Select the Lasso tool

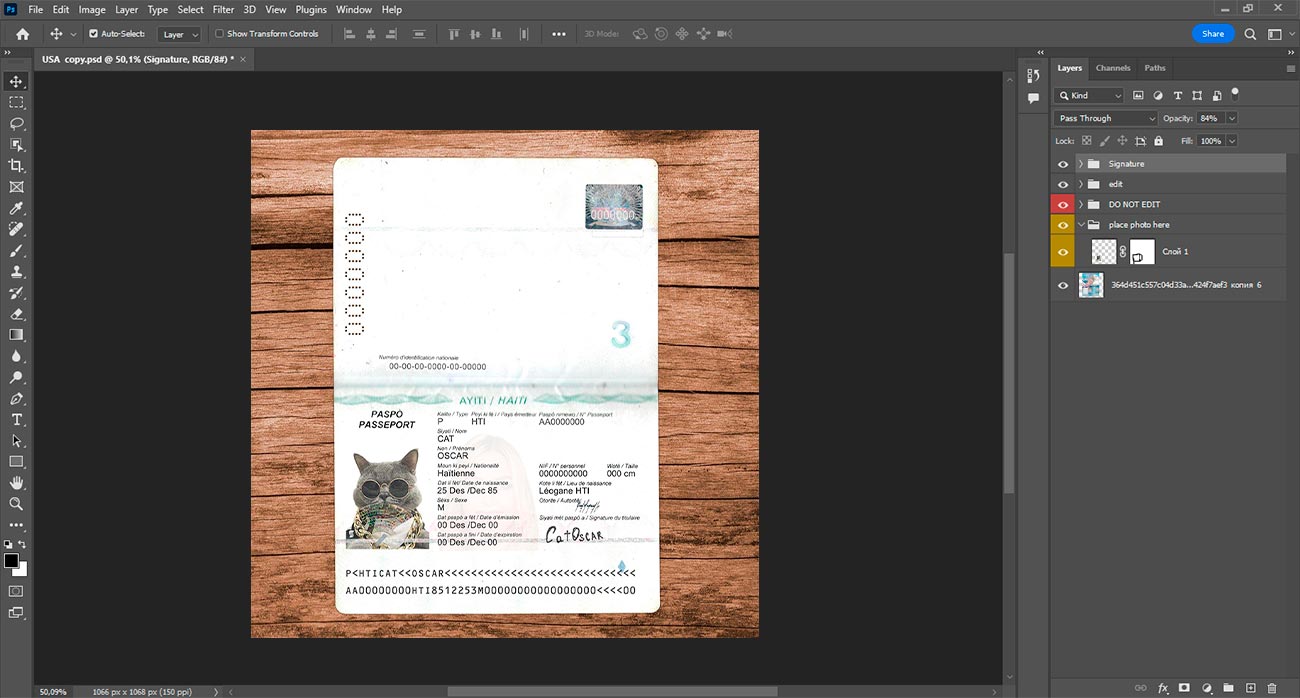coord(16,123)
